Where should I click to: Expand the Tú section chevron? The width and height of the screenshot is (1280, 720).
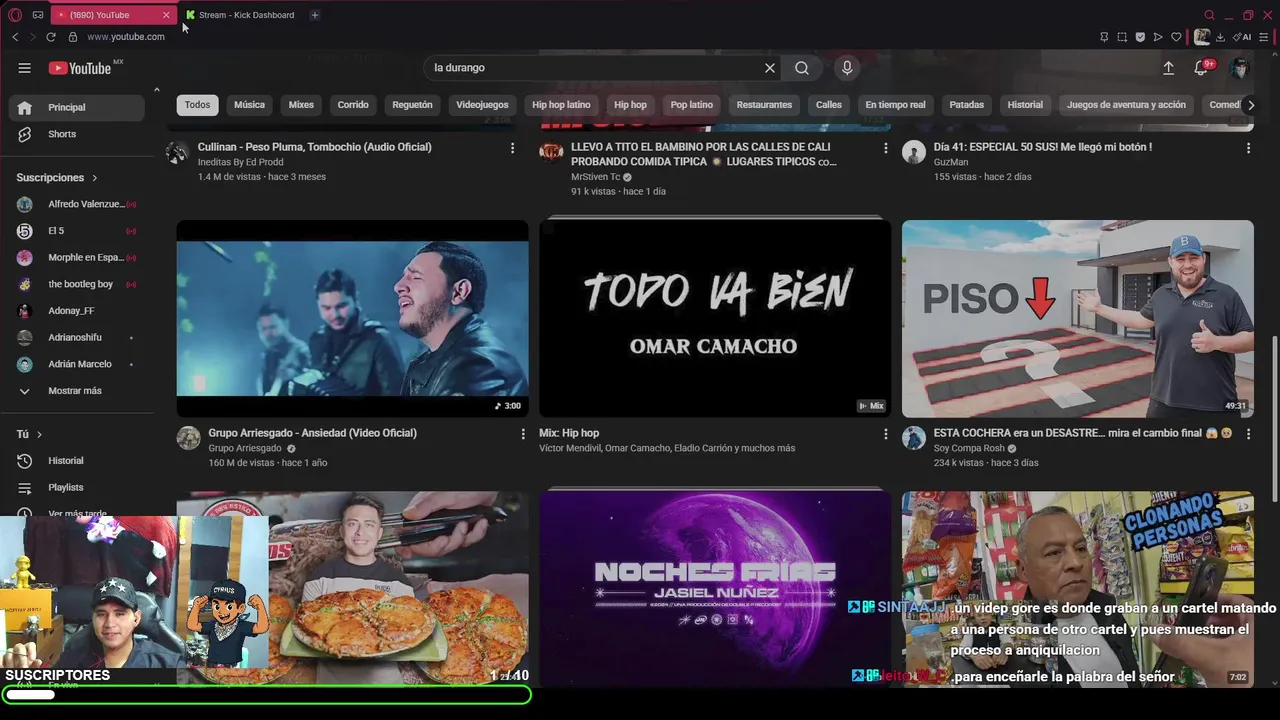(x=39, y=435)
